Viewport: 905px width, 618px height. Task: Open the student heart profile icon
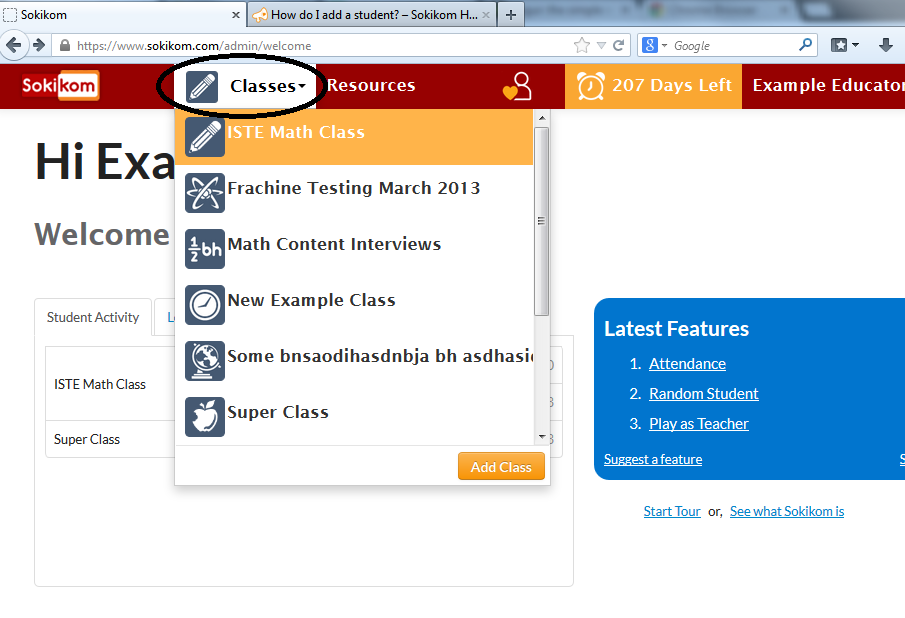tap(517, 86)
